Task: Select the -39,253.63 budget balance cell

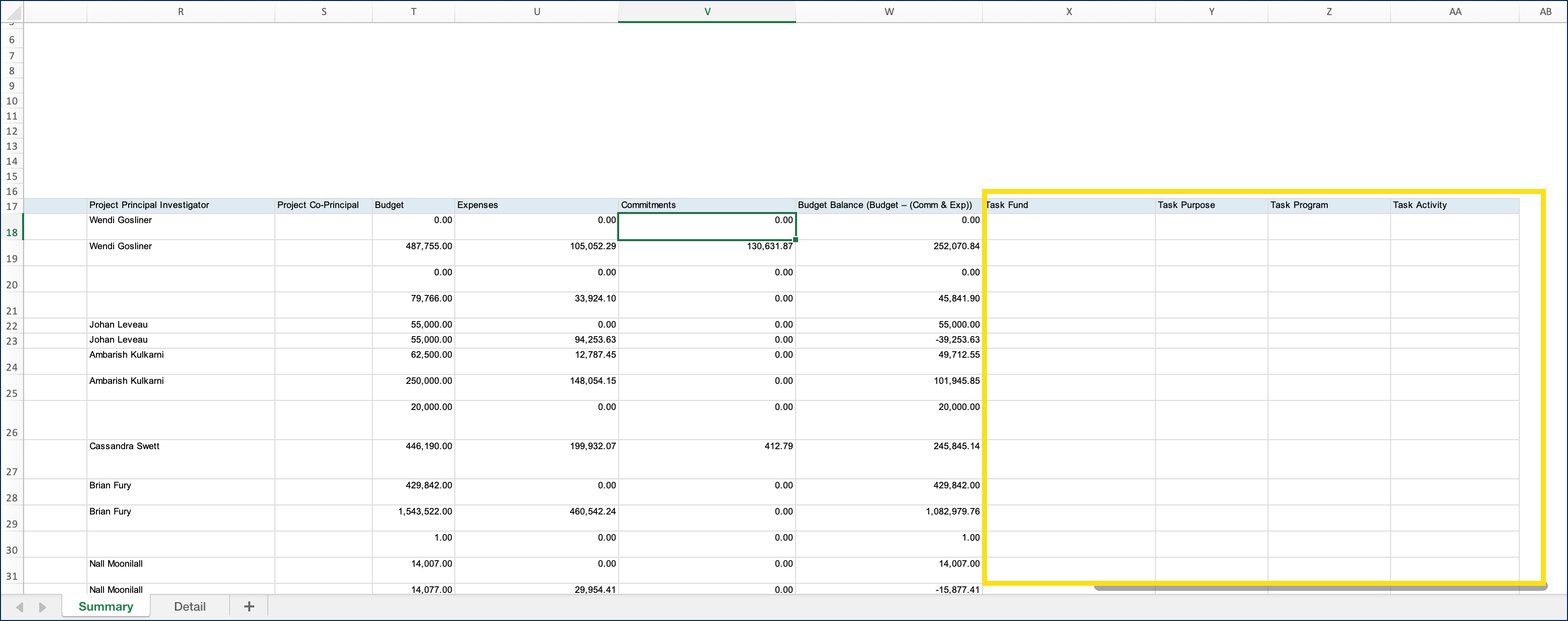Action: click(x=889, y=340)
